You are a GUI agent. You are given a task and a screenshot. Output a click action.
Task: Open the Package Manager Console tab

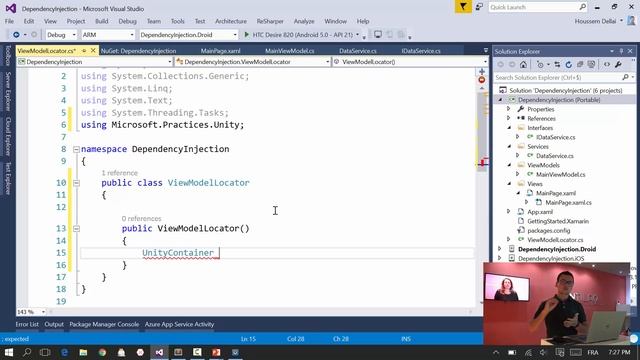pos(104,324)
